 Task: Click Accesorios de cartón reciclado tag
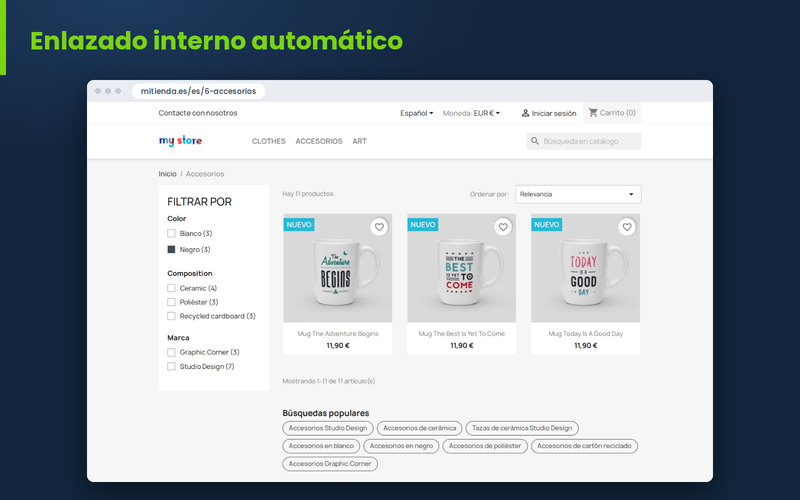[584, 446]
